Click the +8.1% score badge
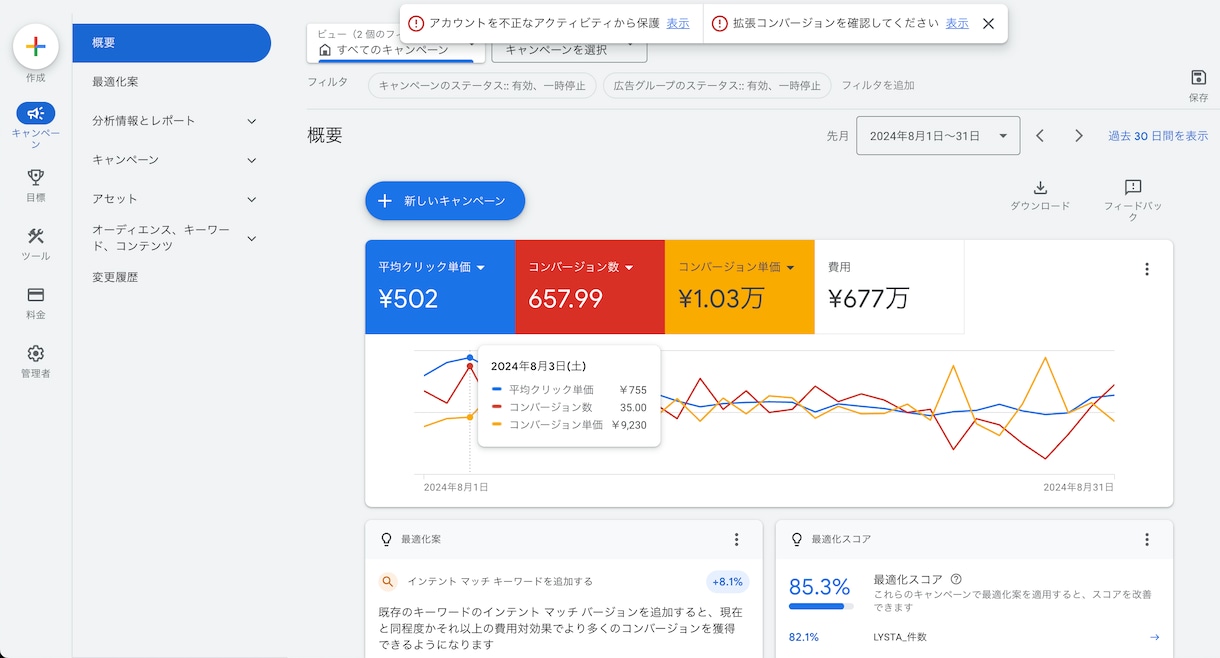 [x=727, y=582]
